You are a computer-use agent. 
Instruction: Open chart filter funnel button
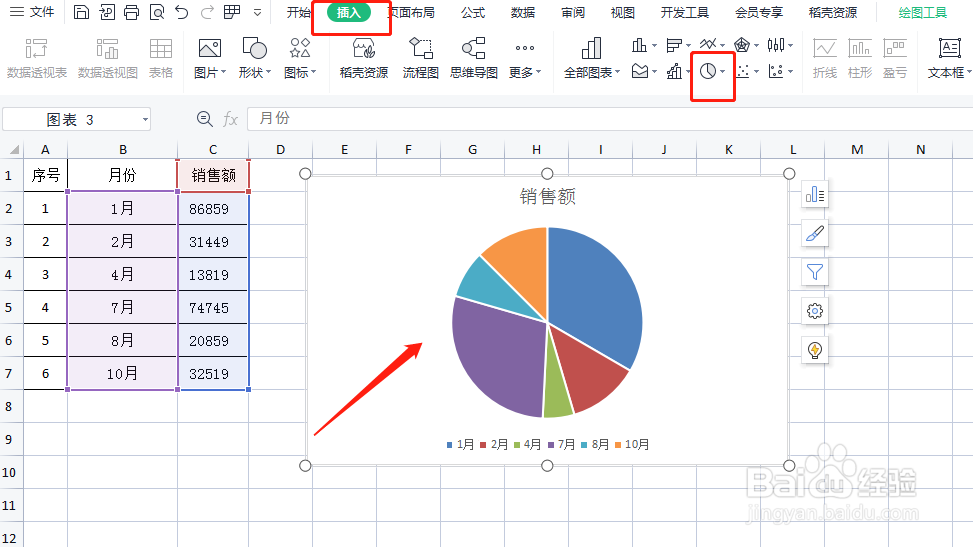[x=815, y=273]
